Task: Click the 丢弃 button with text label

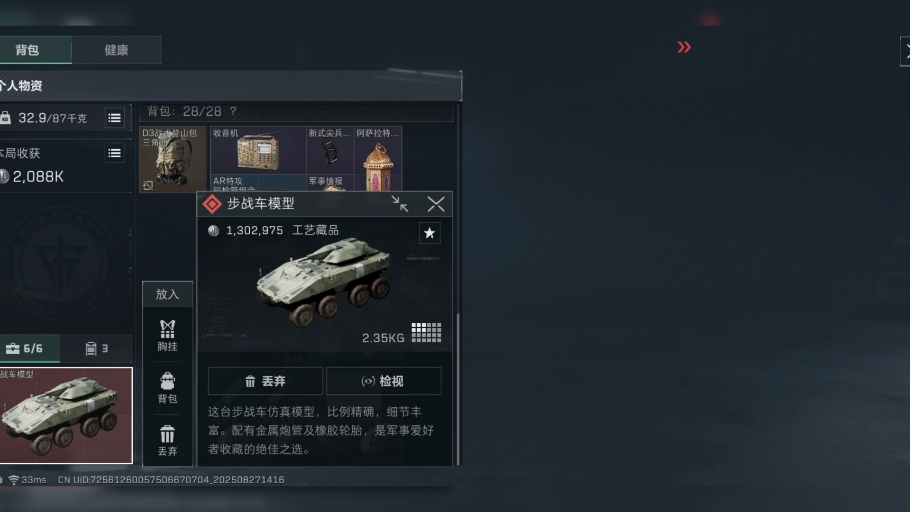Action: pyautogui.click(x=265, y=381)
